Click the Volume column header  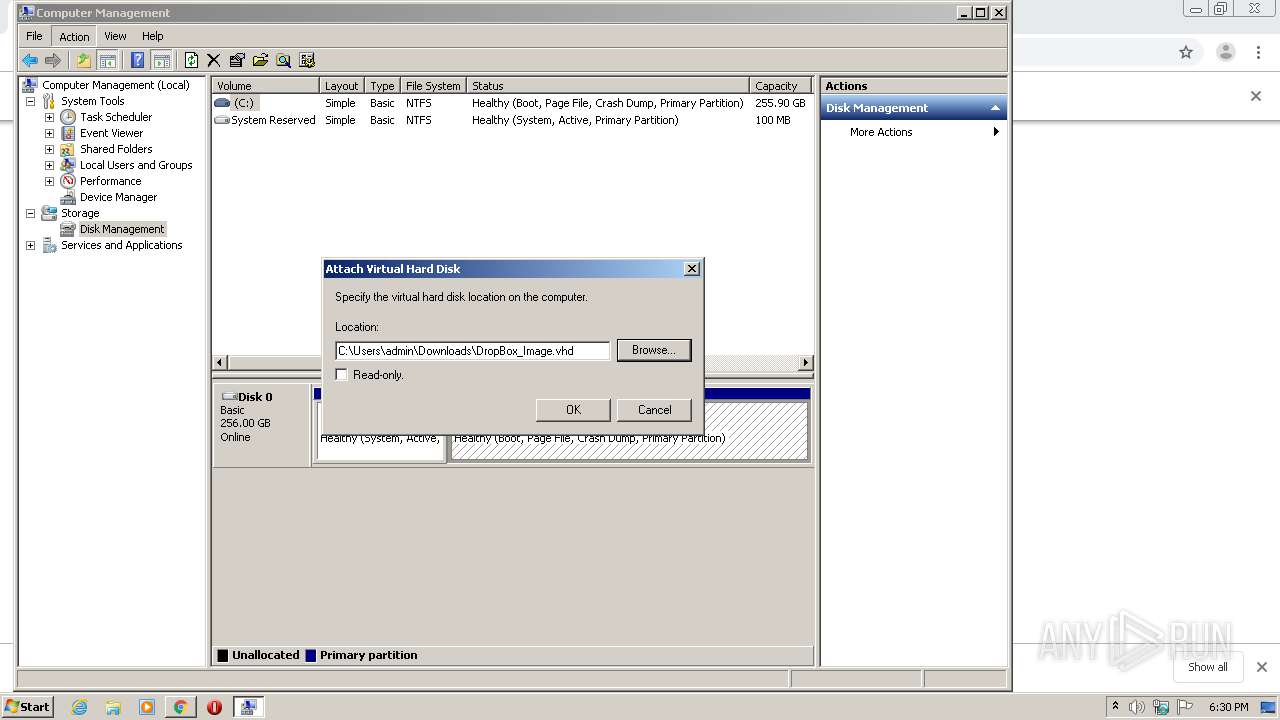(x=265, y=86)
